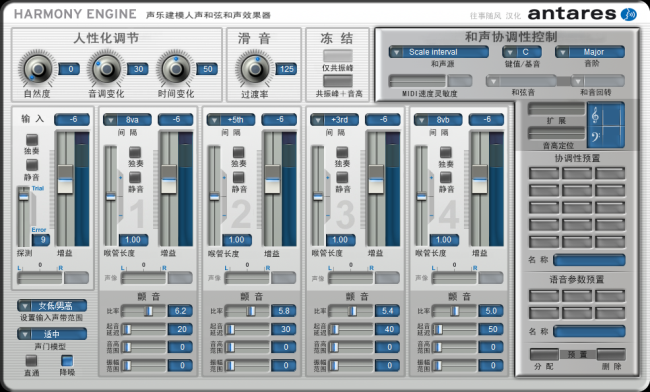Toggle the 直通 bypass button
The image size is (650, 392).
click(31, 361)
